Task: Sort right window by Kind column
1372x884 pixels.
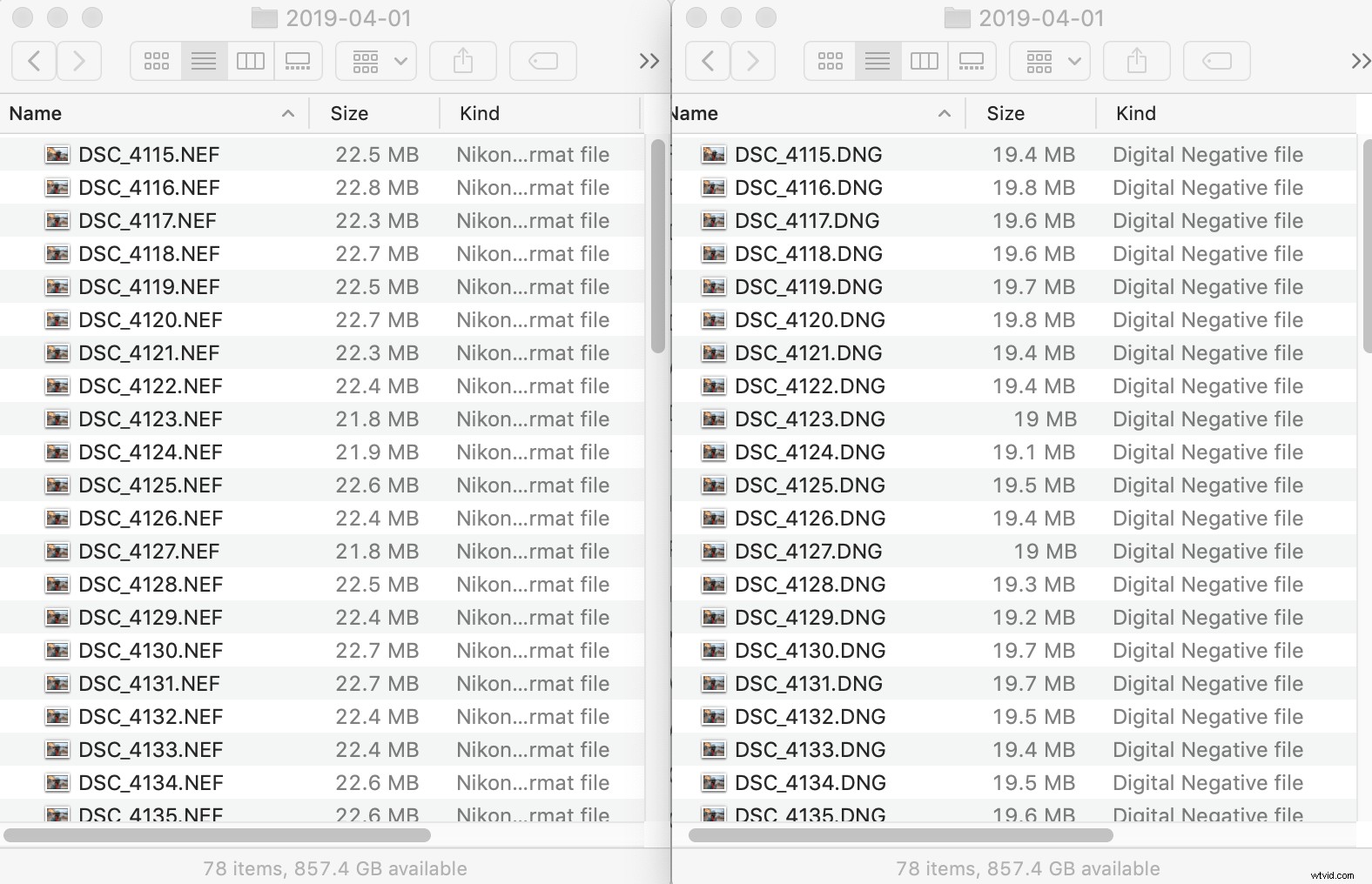Action: point(1136,114)
